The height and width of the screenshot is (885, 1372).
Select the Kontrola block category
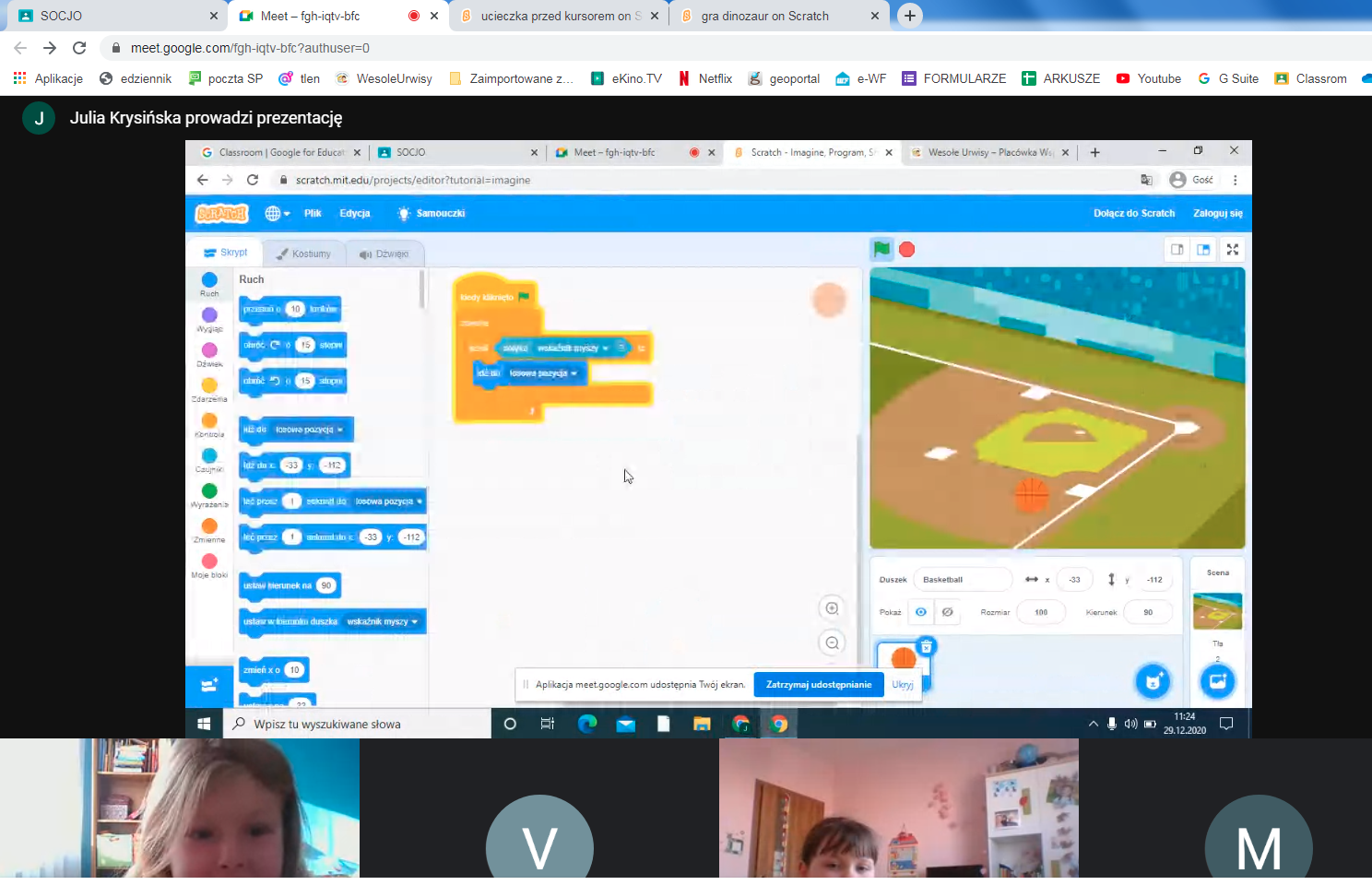(209, 424)
